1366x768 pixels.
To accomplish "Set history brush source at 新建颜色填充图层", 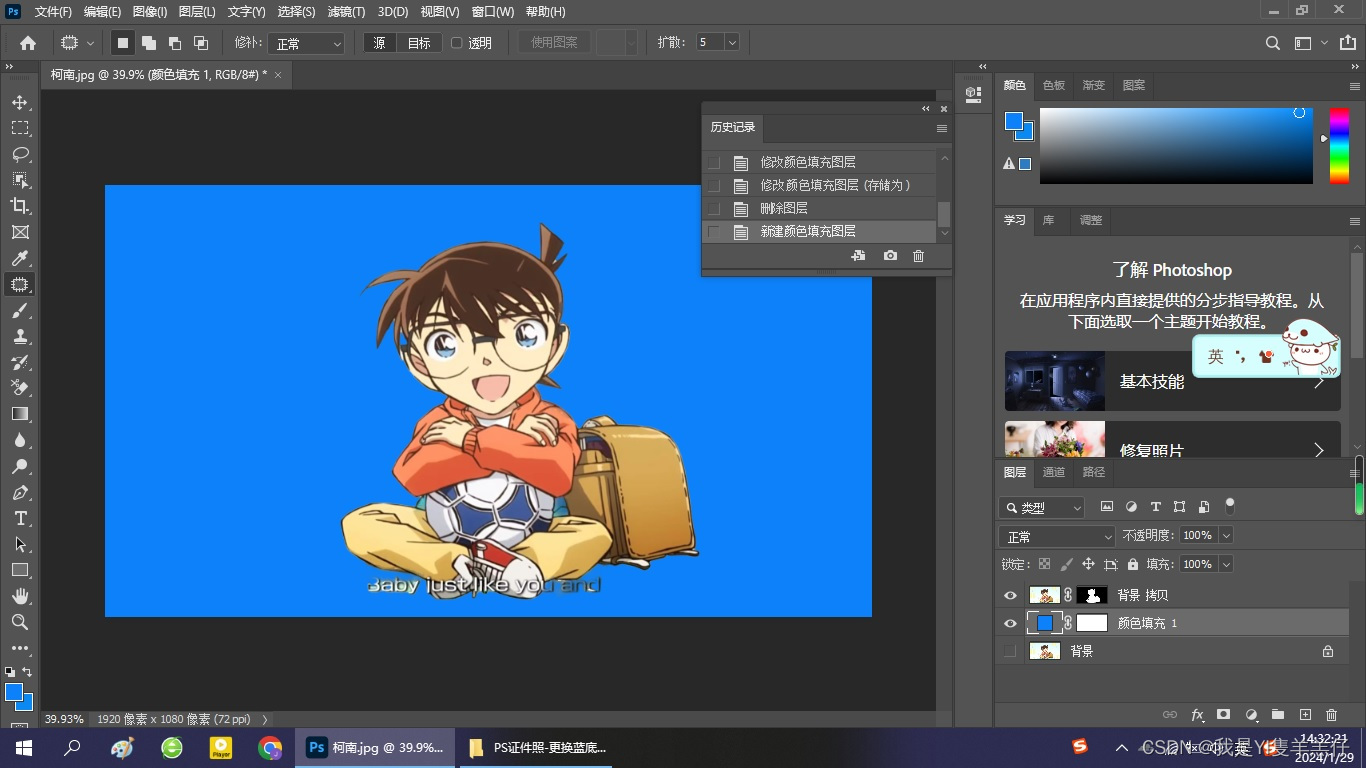I will pyautogui.click(x=714, y=231).
